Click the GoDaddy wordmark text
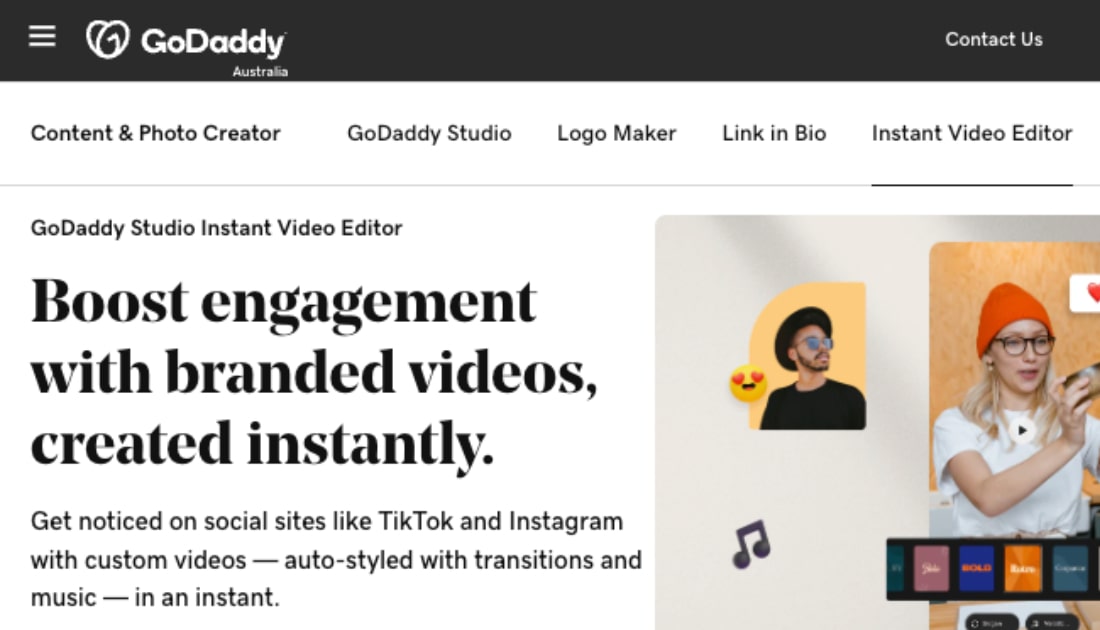This screenshot has height=630, width=1100. pos(213,41)
